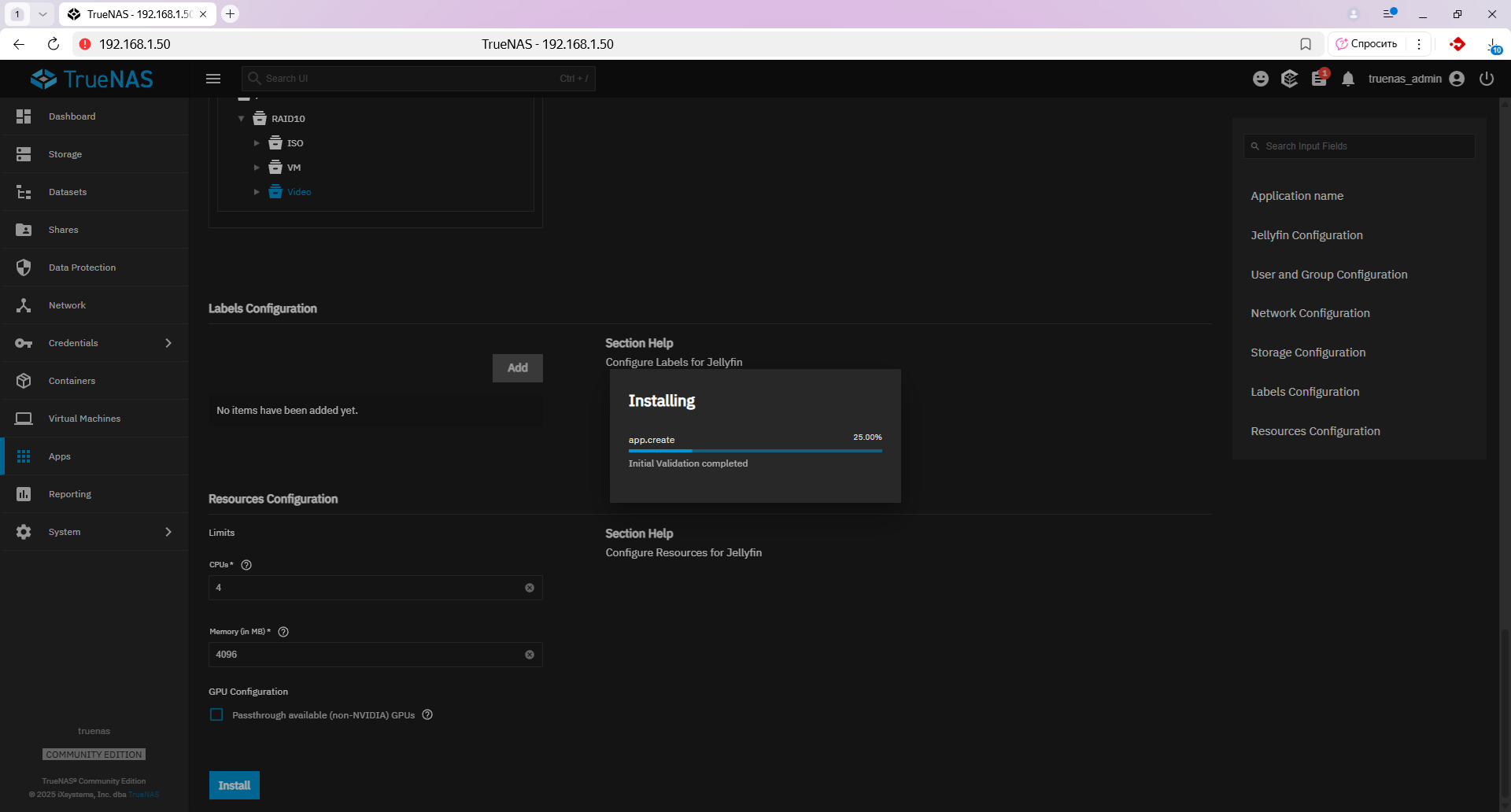The image size is (1511, 812).
Task: Expand the ISO dataset tree node
Action: [257, 143]
